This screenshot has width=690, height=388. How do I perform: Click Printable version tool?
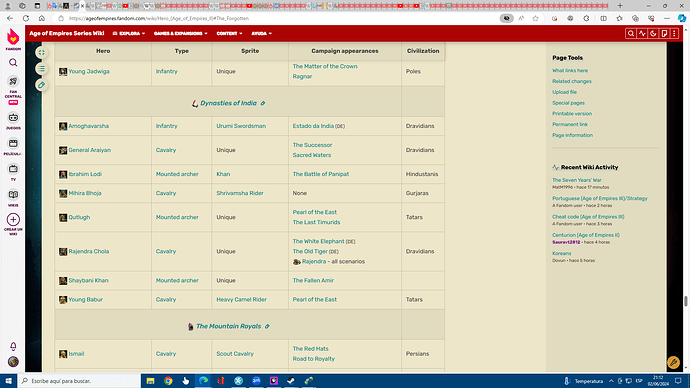tap(572, 113)
